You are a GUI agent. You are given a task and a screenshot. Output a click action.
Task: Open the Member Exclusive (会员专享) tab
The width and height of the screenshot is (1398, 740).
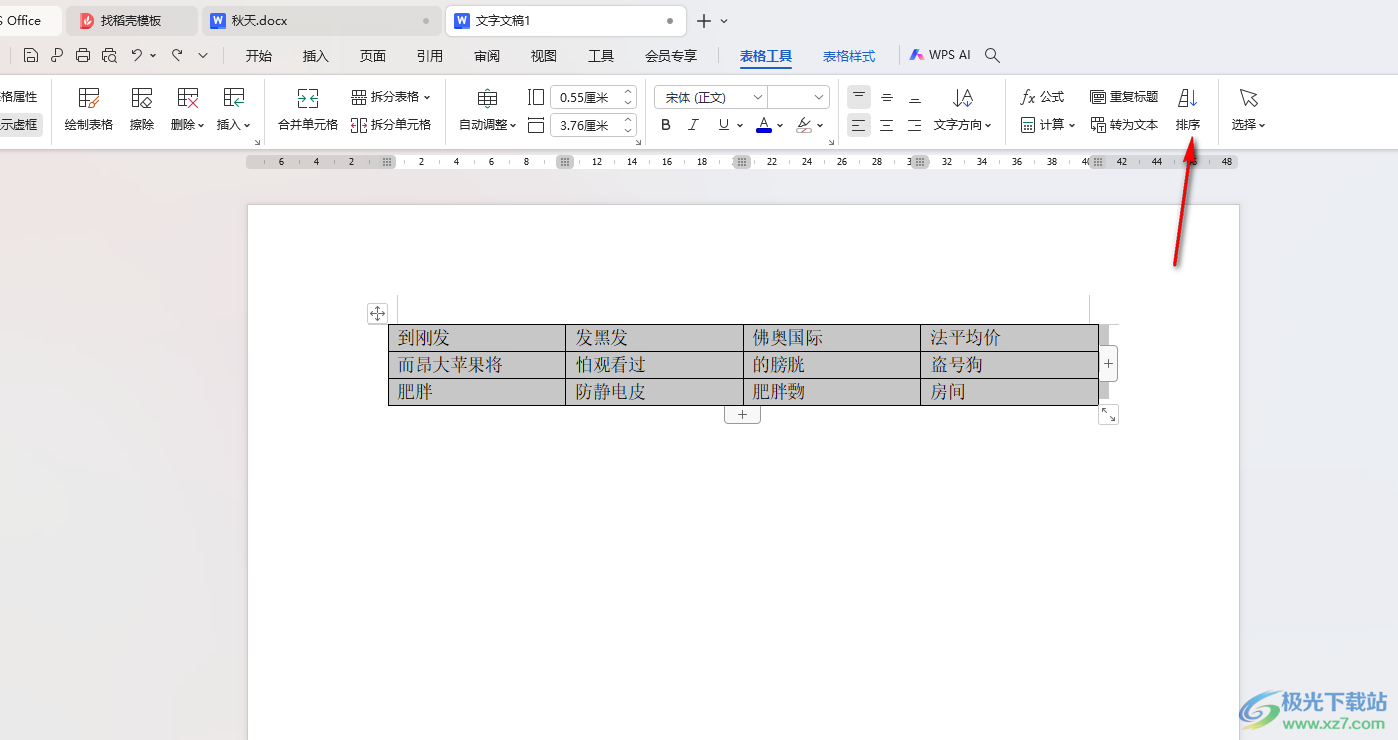[671, 56]
